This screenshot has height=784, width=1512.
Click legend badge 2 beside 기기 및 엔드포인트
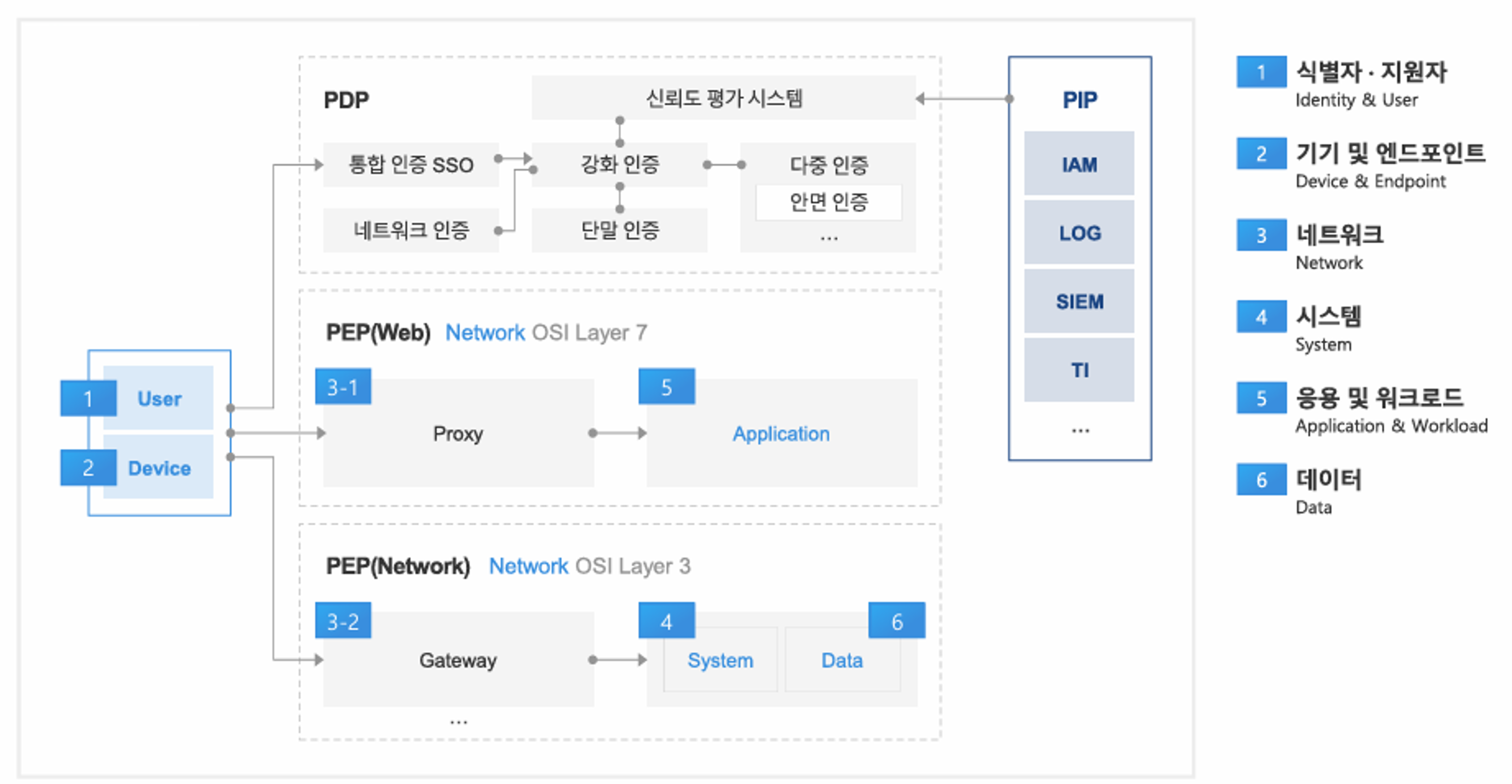[1261, 154]
